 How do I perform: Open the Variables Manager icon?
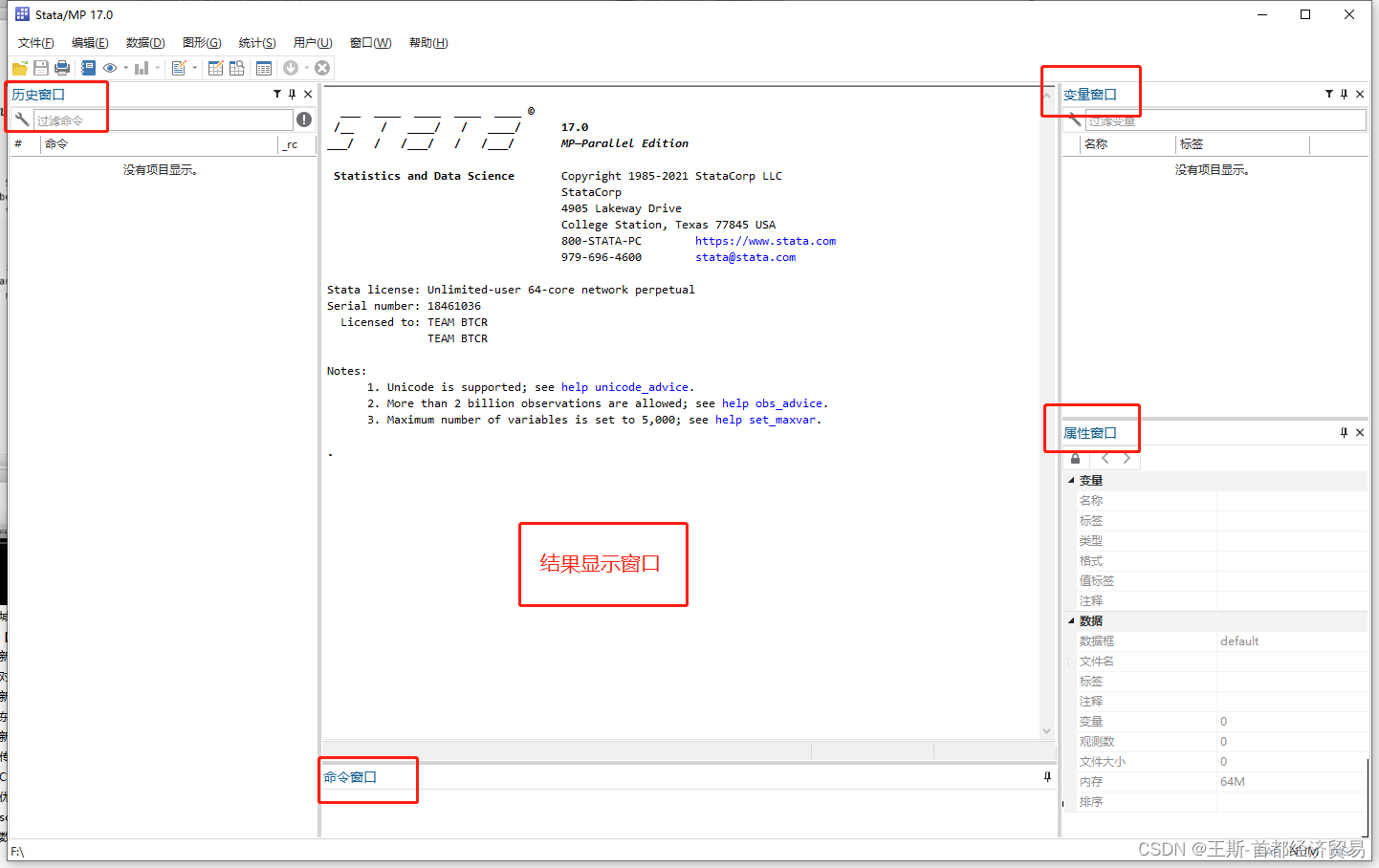264,68
